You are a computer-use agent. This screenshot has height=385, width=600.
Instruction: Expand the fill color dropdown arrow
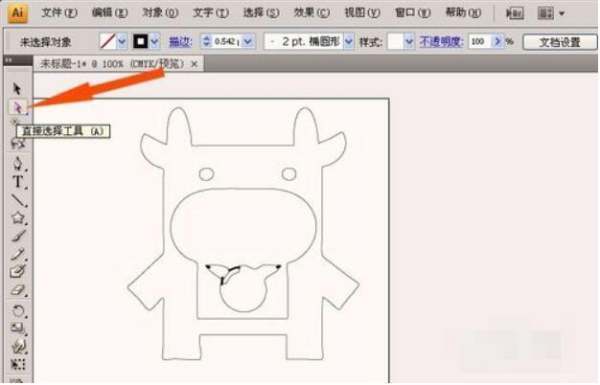(122, 41)
